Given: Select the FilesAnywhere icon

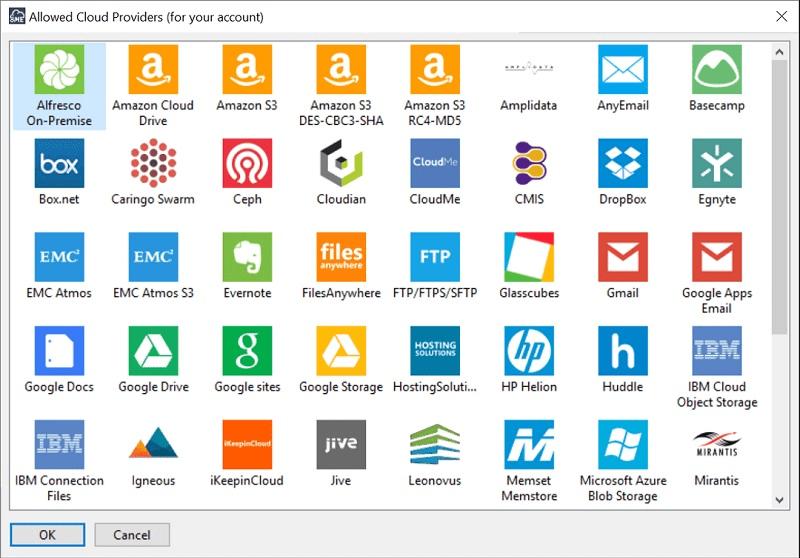Looking at the screenshot, I should pos(341,257).
